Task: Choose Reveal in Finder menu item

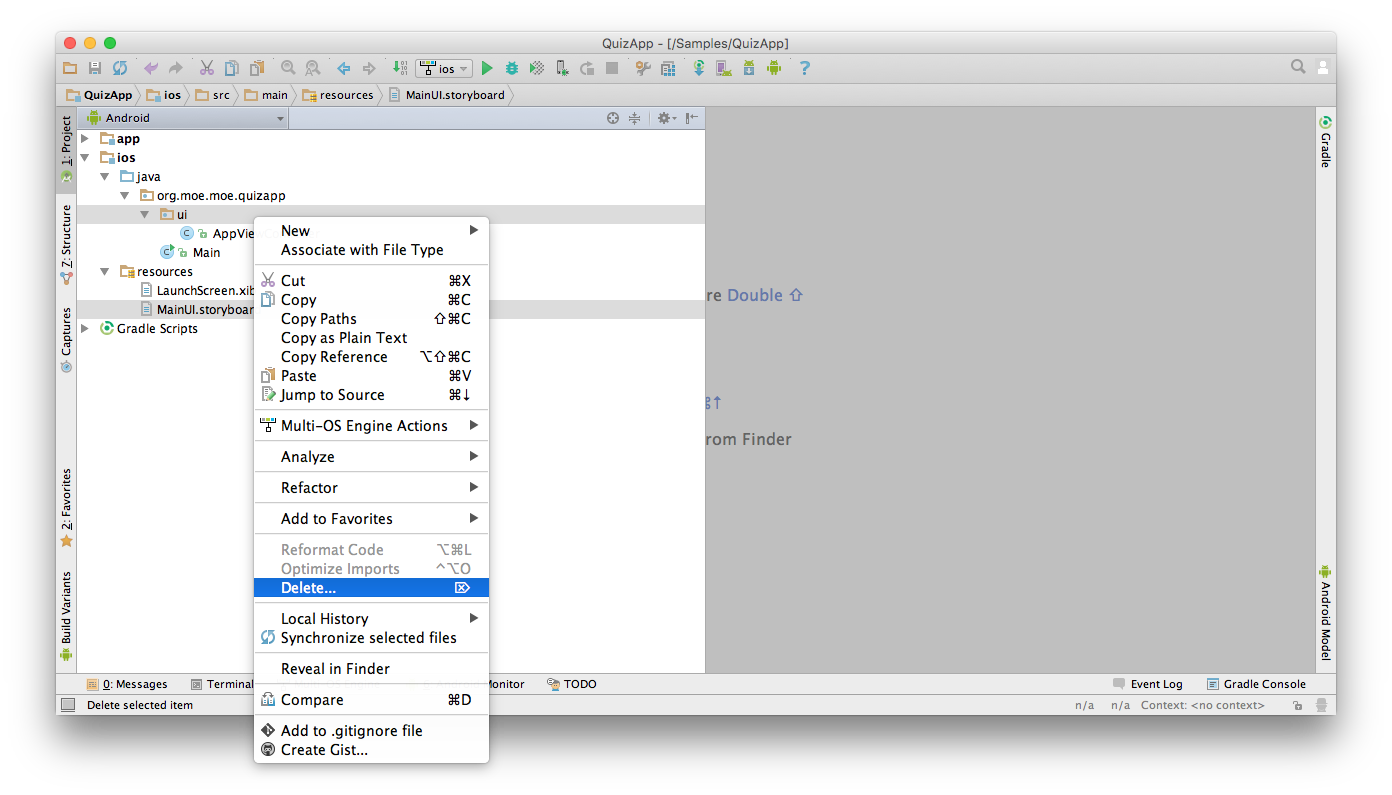Action: (371, 669)
